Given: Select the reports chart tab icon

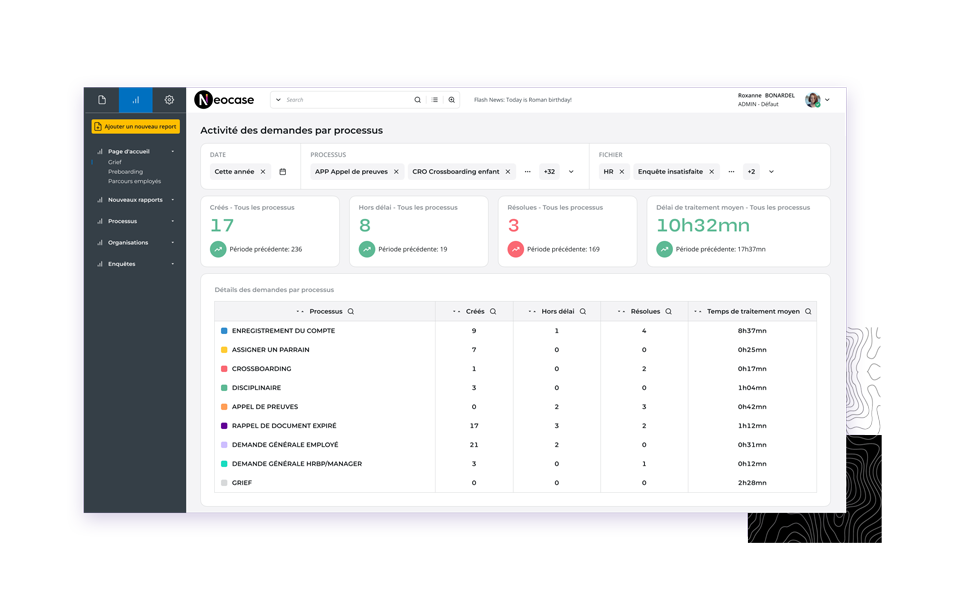Looking at the screenshot, I should [x=135, y=100].
